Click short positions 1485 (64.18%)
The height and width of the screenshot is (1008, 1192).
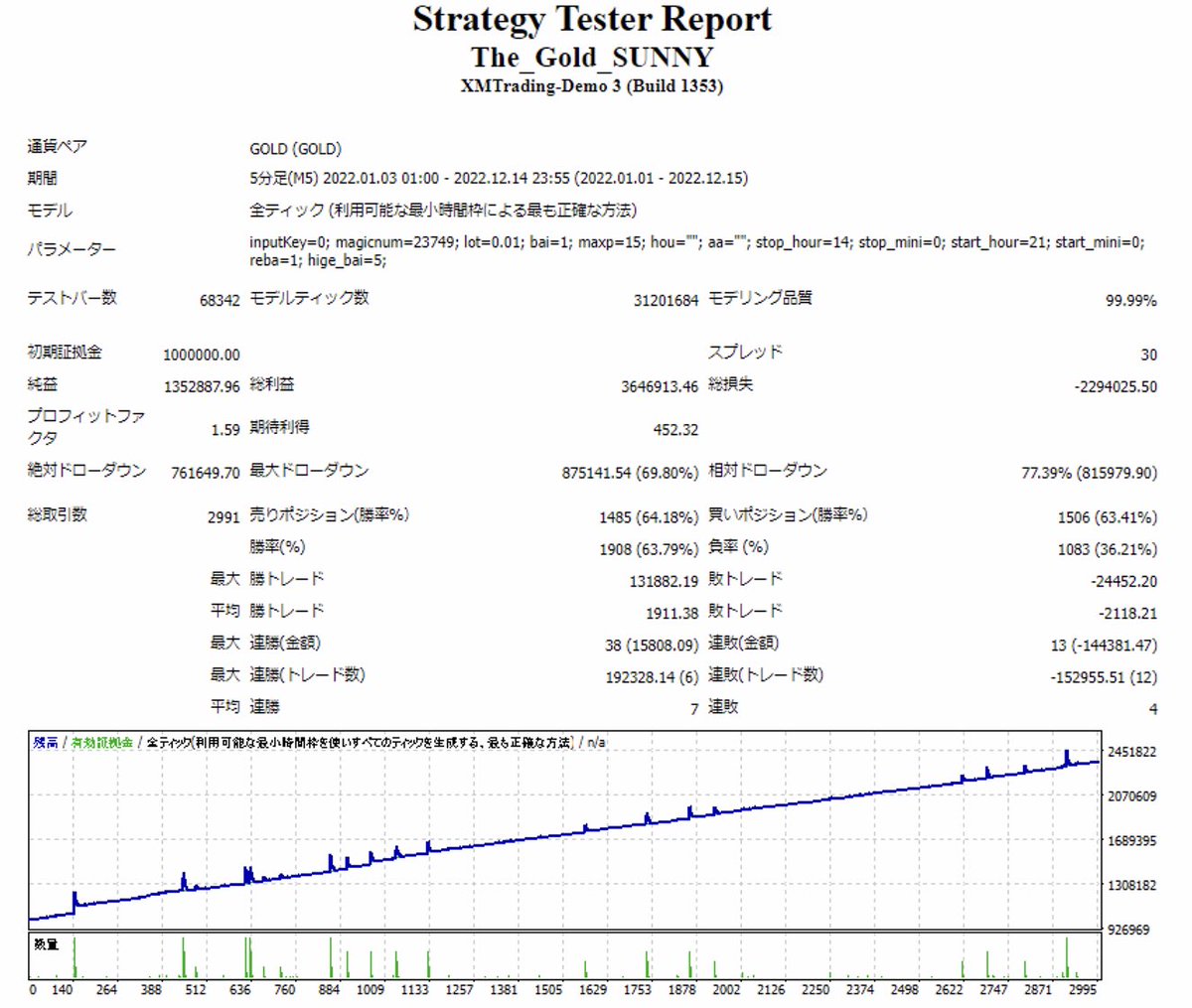point(649,517)
